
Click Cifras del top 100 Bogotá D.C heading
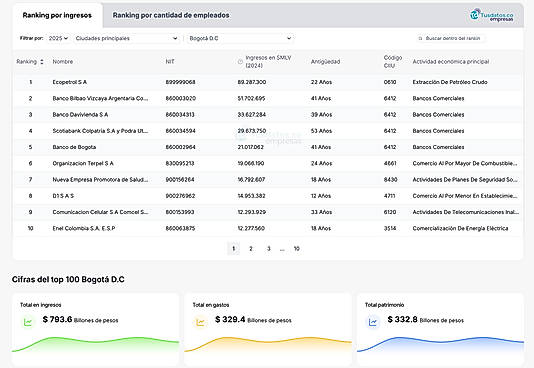point(68,279)
